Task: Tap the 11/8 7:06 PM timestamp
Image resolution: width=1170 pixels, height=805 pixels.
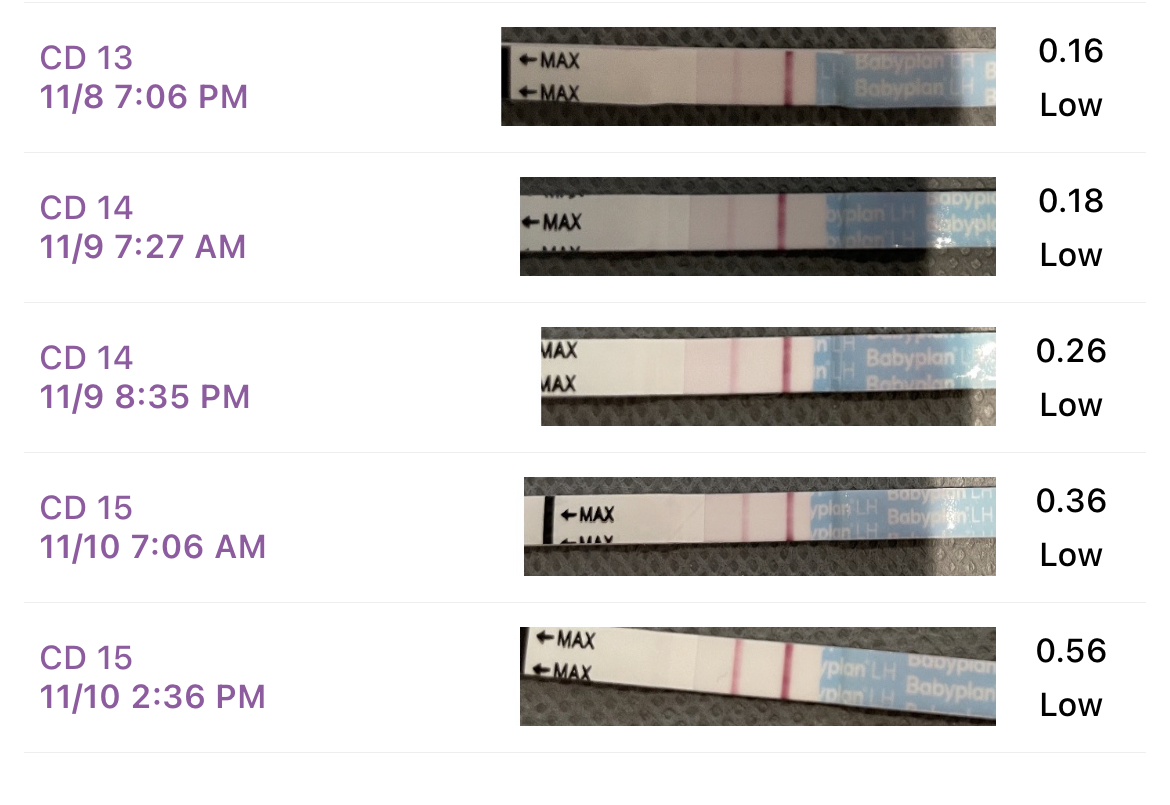Action: pos(144,97)
